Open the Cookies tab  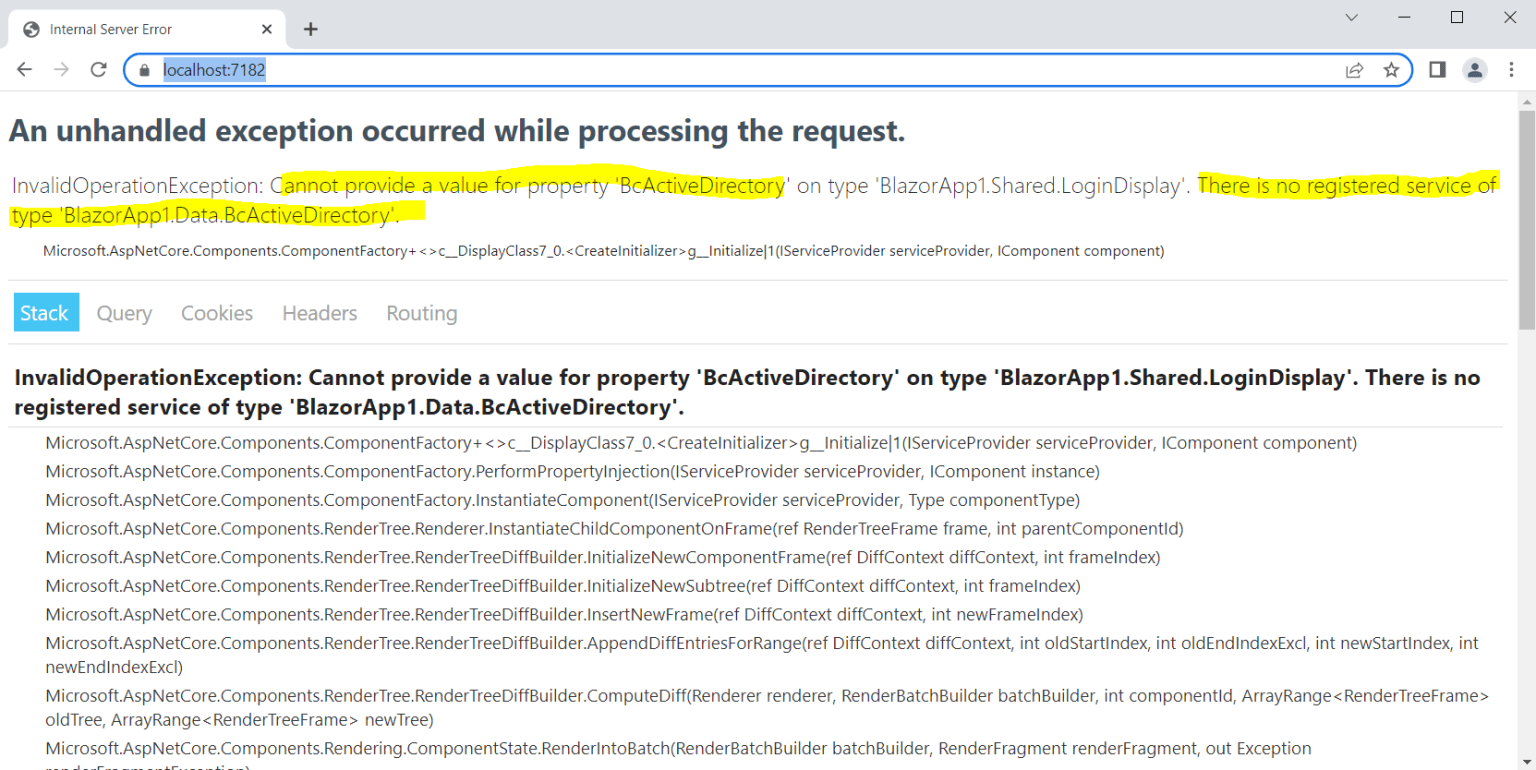click(x=217, y=313)
